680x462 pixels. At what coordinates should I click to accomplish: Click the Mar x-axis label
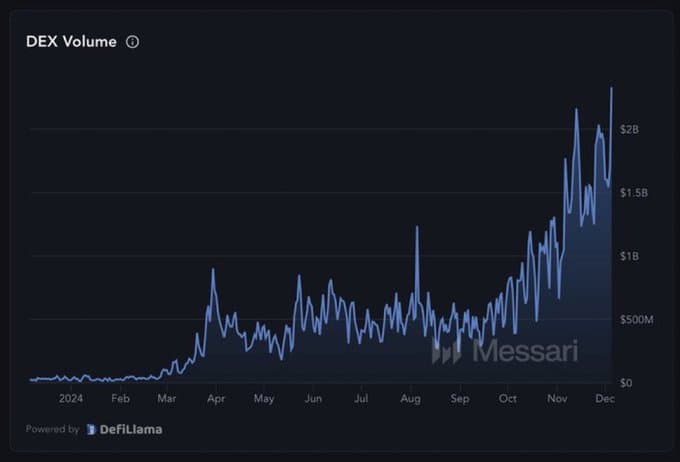point(167,398)
